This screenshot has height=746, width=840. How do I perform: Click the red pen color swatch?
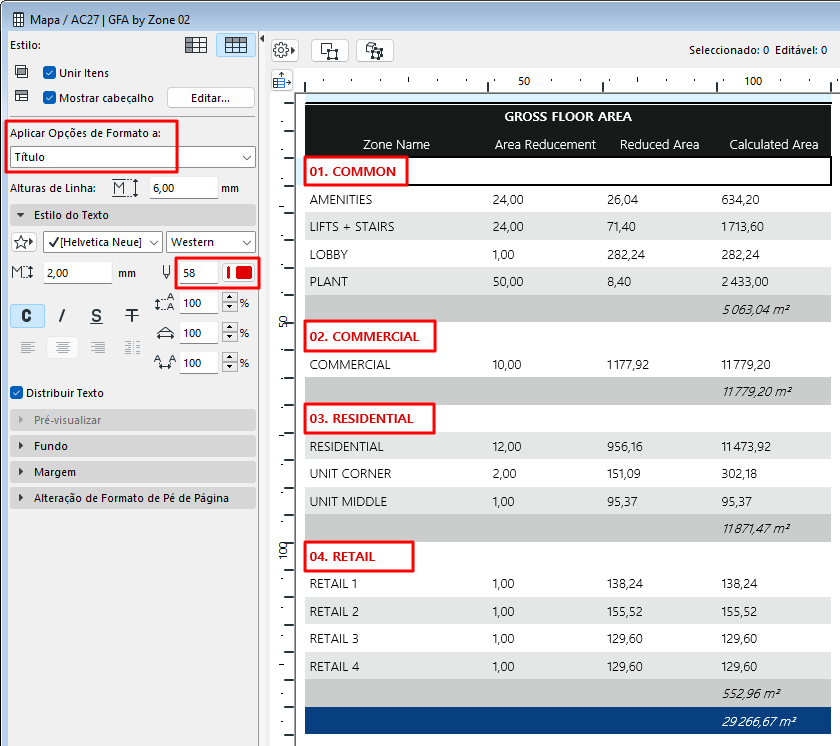(x=239, y=273)
